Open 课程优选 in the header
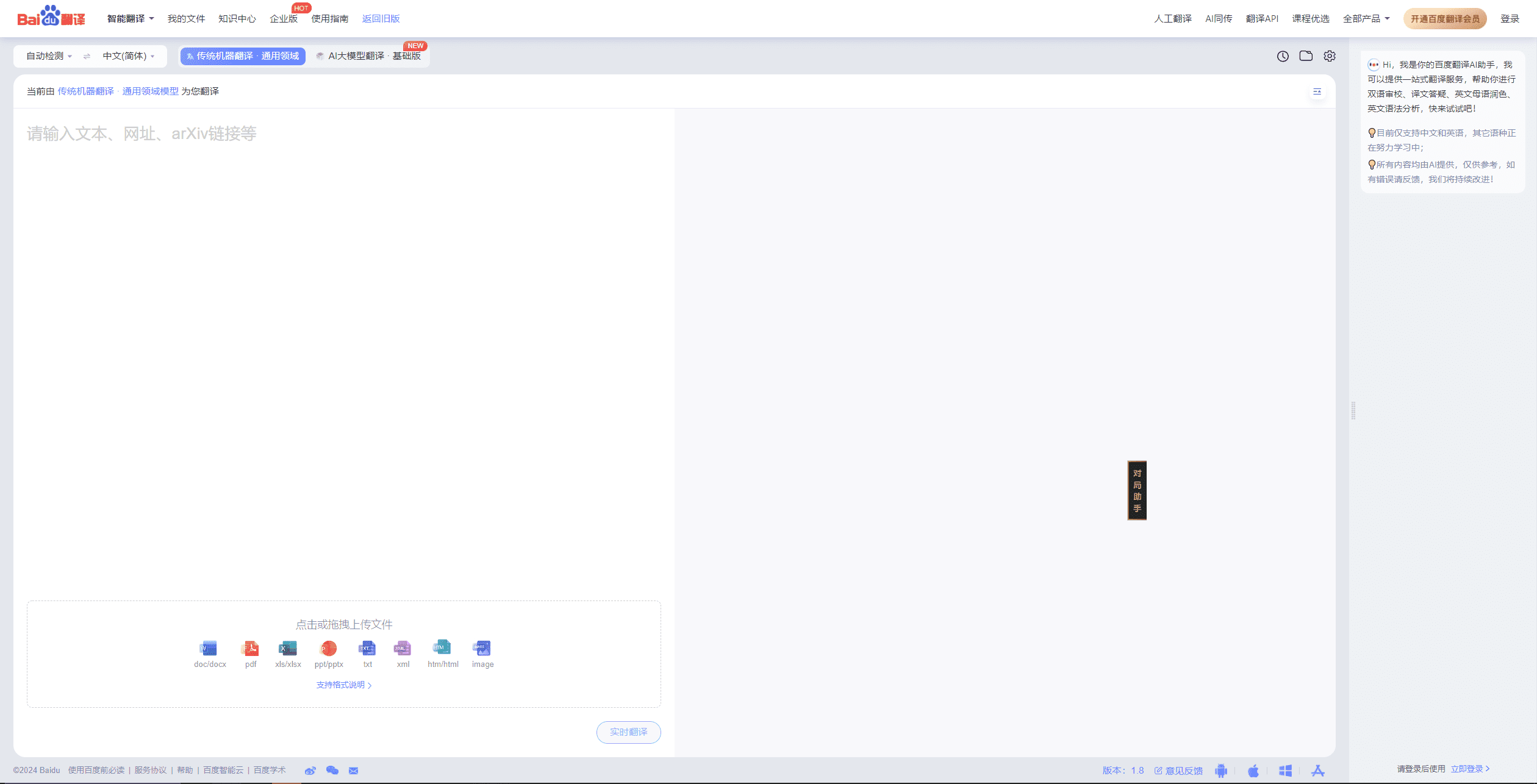The width and height of the screenshot is (1537, 784). [x=1311, y=19]
